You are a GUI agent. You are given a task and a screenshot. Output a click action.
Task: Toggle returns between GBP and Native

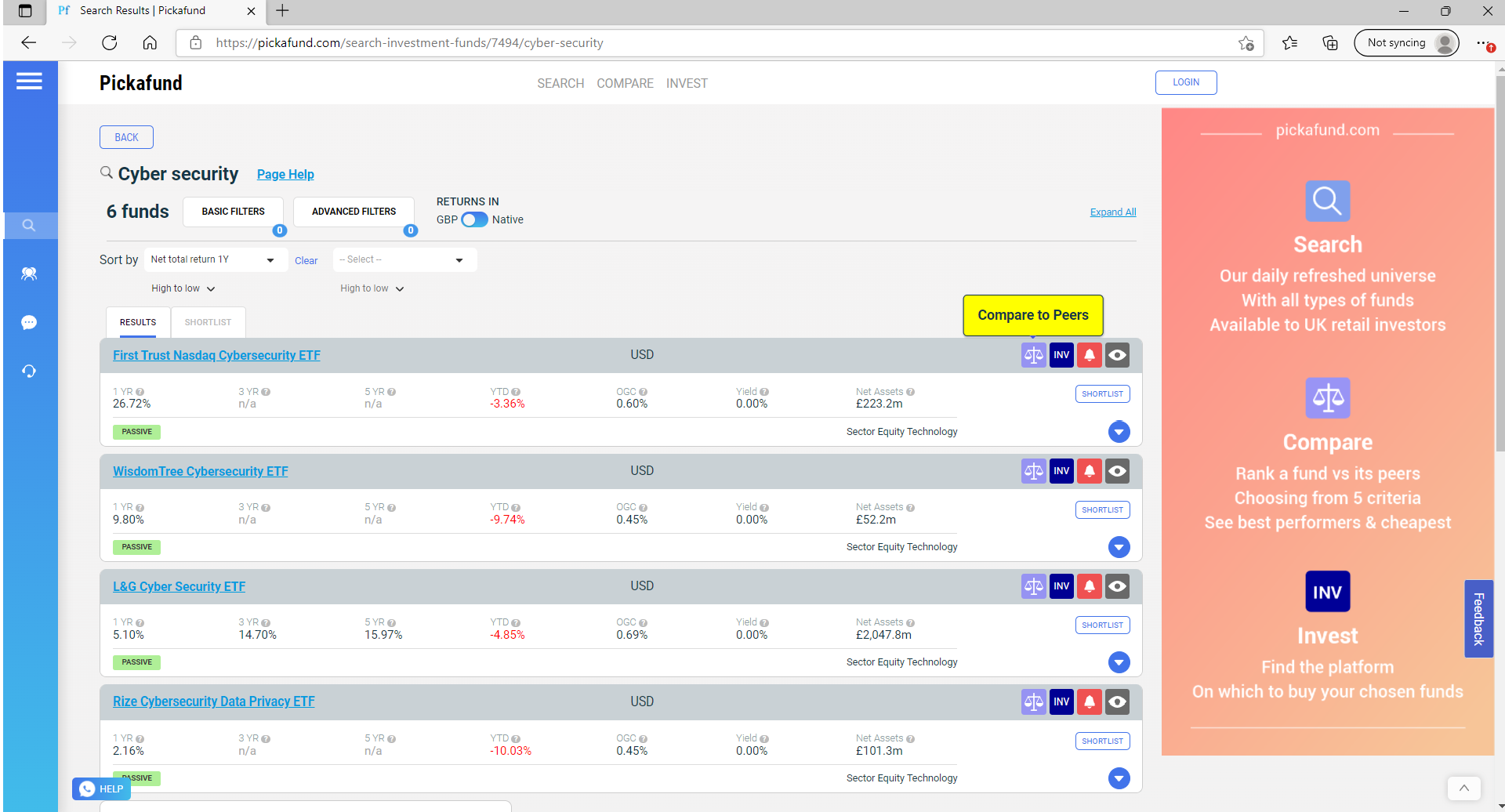click(x=474, y=220)
